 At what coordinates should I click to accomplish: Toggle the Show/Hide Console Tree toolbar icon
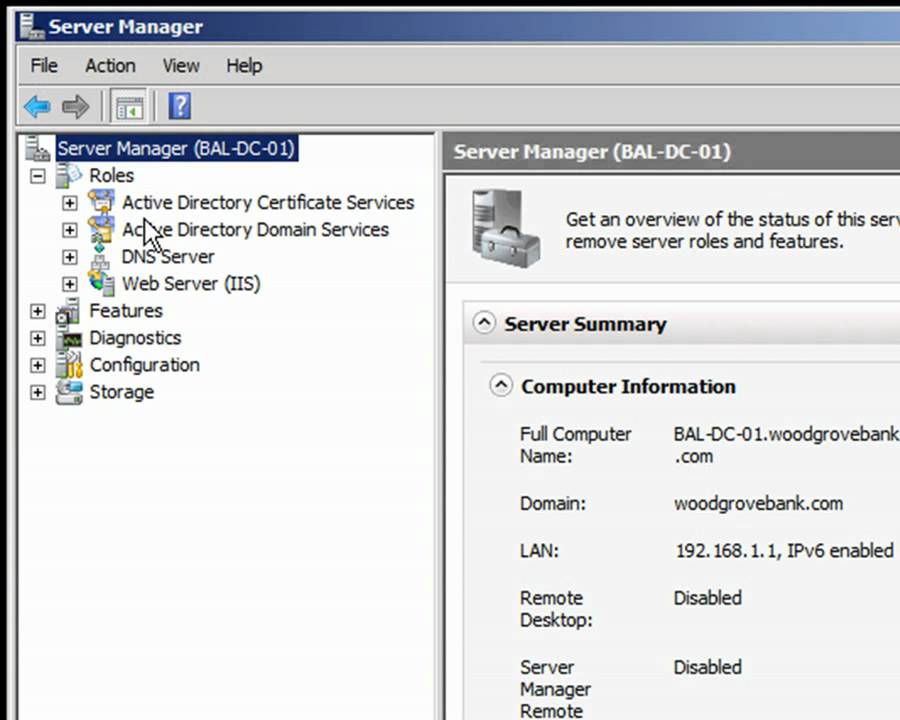tap(129, 107)
